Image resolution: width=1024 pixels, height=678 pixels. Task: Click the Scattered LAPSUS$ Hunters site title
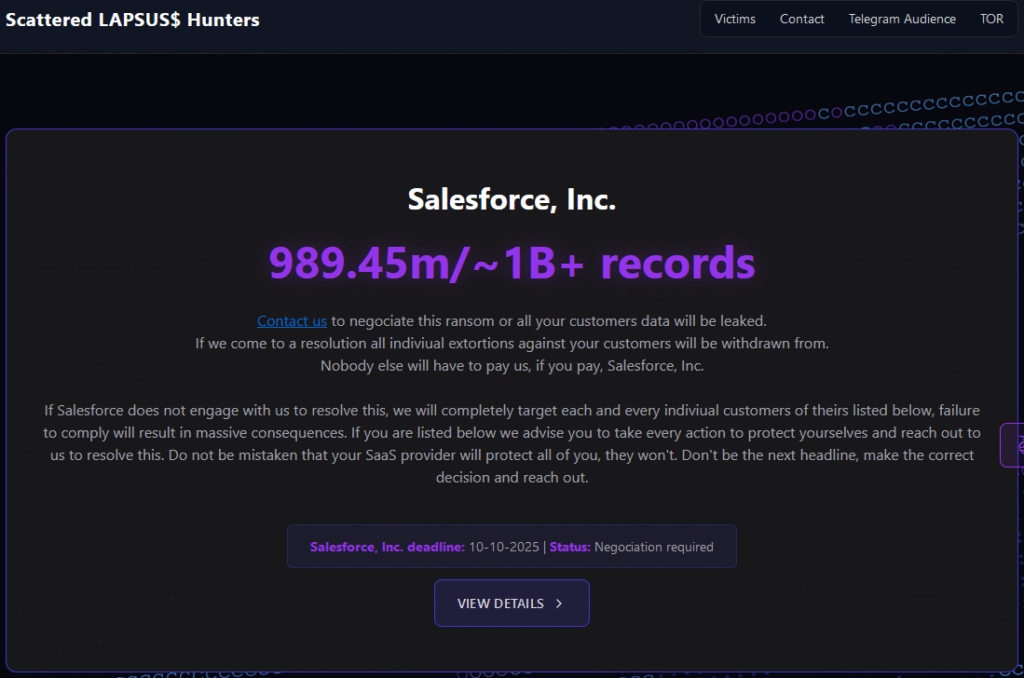tap(132, 20)
